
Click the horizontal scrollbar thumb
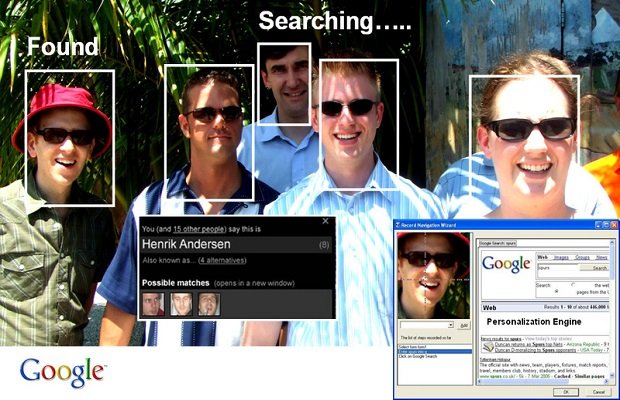525,381
